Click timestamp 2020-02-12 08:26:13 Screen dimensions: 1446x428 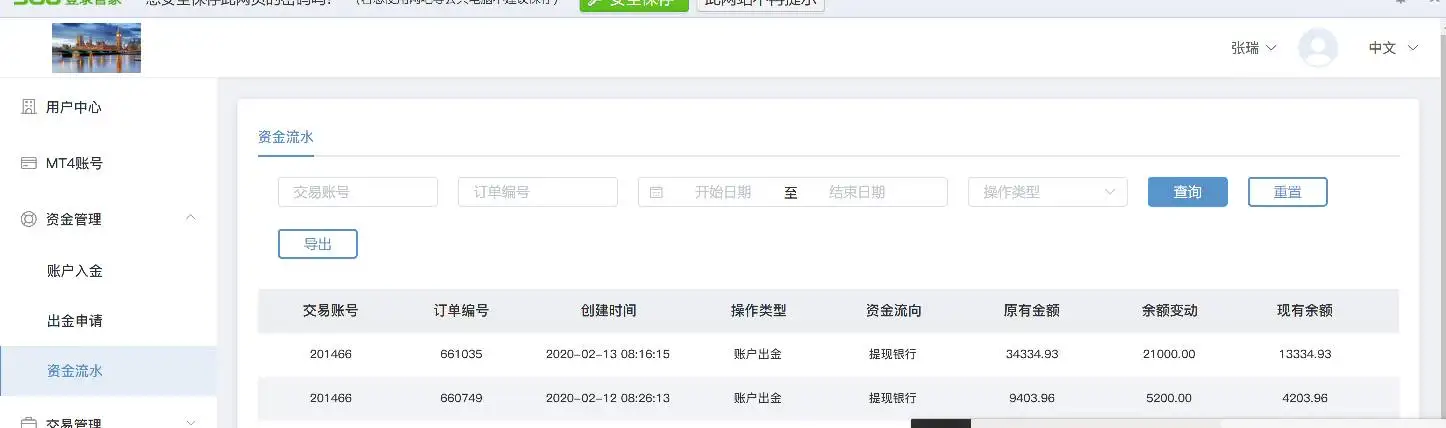(x=608, y=398)
